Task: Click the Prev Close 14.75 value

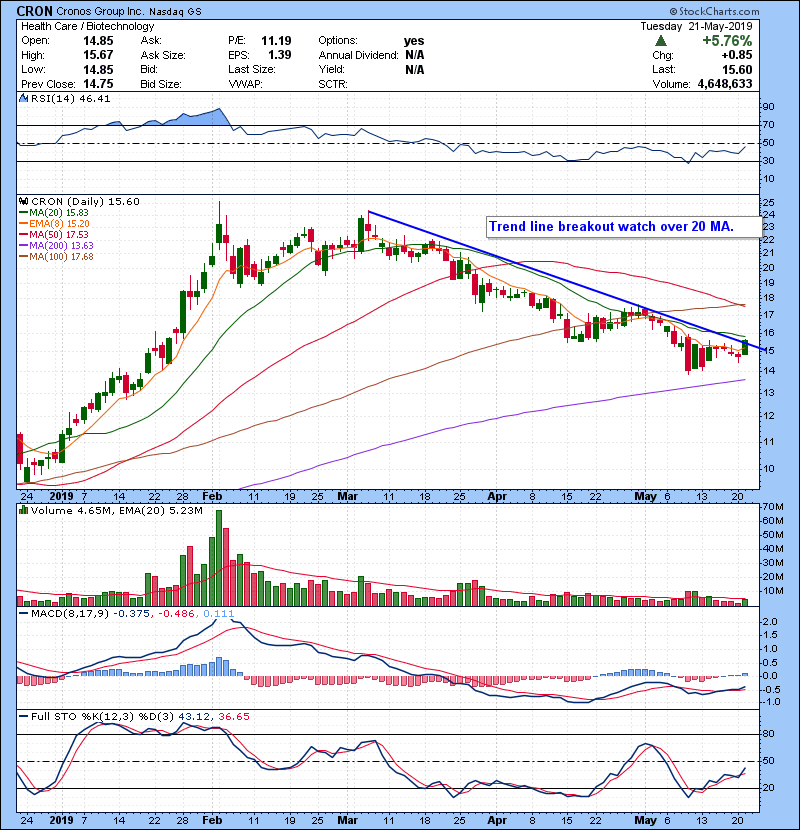Action: (x=98, y=84)
